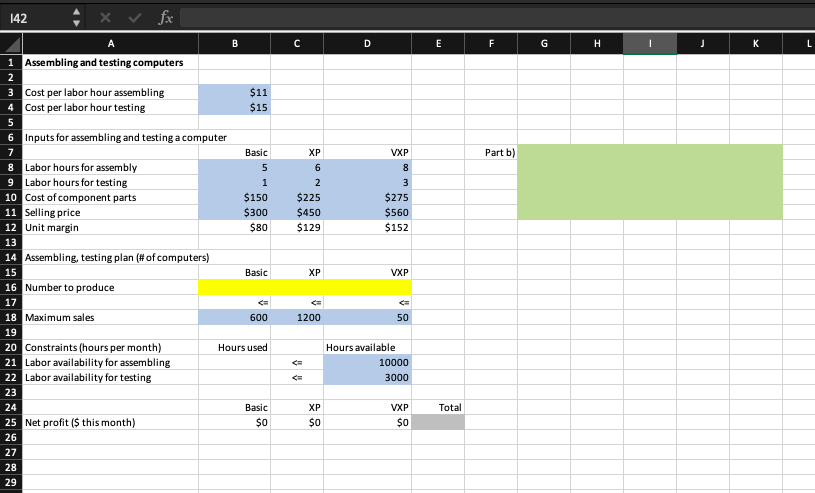Select column E header
Image resolution: width=815 pixels, height=493 pixels.
438,44
